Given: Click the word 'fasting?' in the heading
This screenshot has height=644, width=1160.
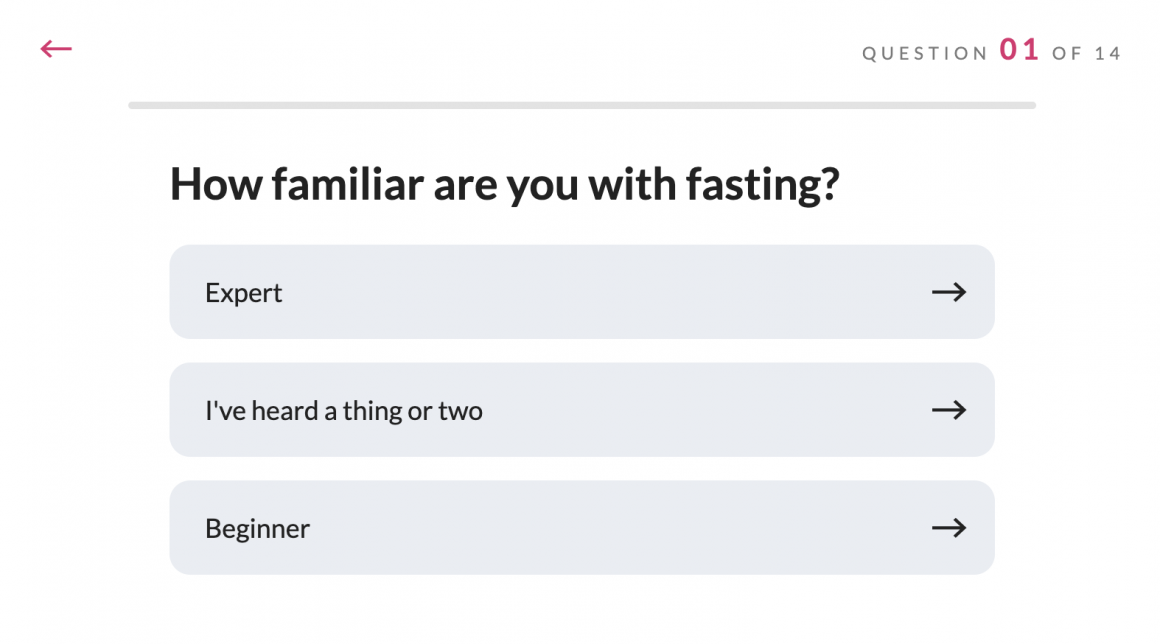Looking at the screenshot, I should tap(762, 185).
